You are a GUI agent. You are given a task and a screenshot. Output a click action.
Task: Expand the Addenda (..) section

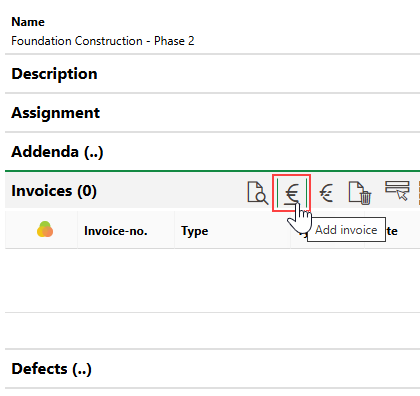57,152
